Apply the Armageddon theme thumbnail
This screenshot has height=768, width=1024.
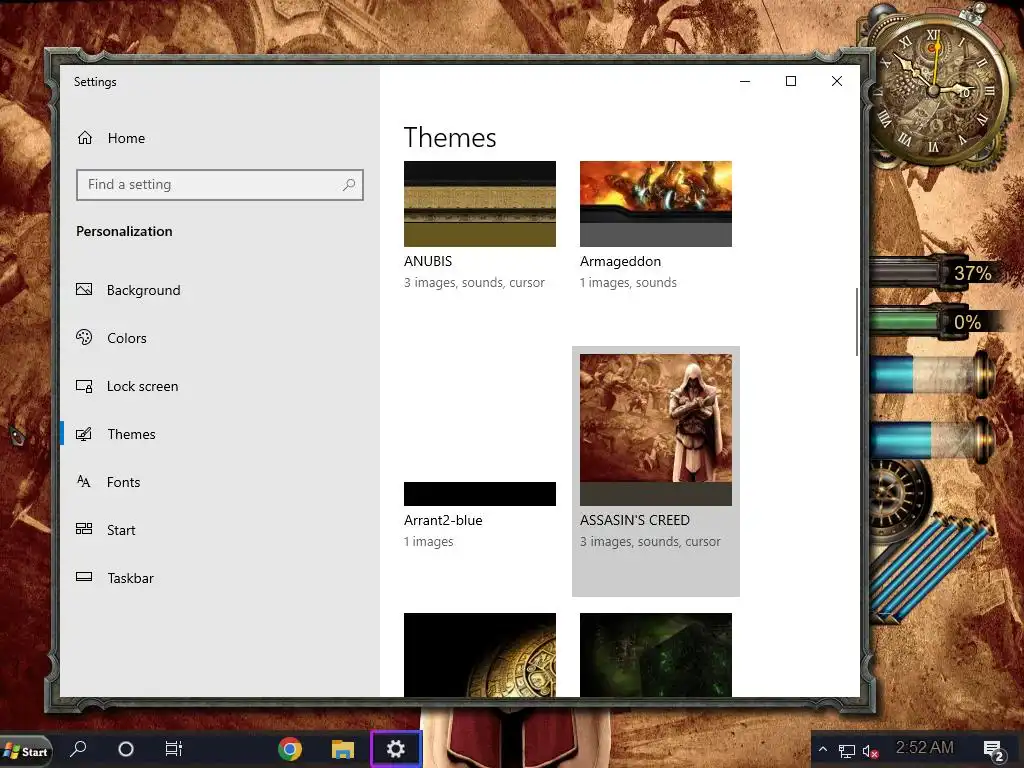pyautogui.click(x=656, y=204)
